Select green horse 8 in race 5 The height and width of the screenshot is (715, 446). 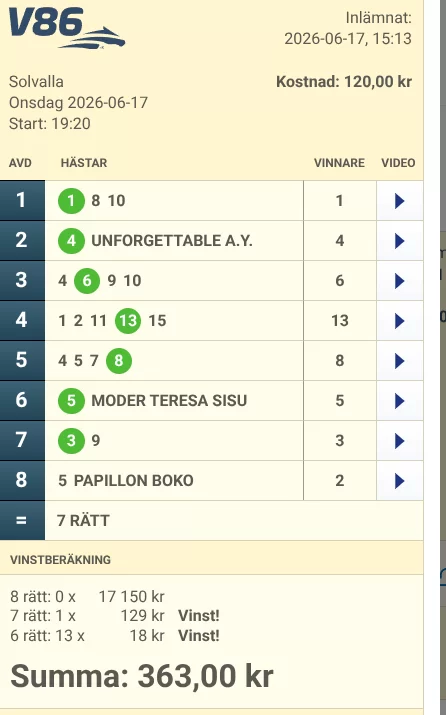pos(119,361)
